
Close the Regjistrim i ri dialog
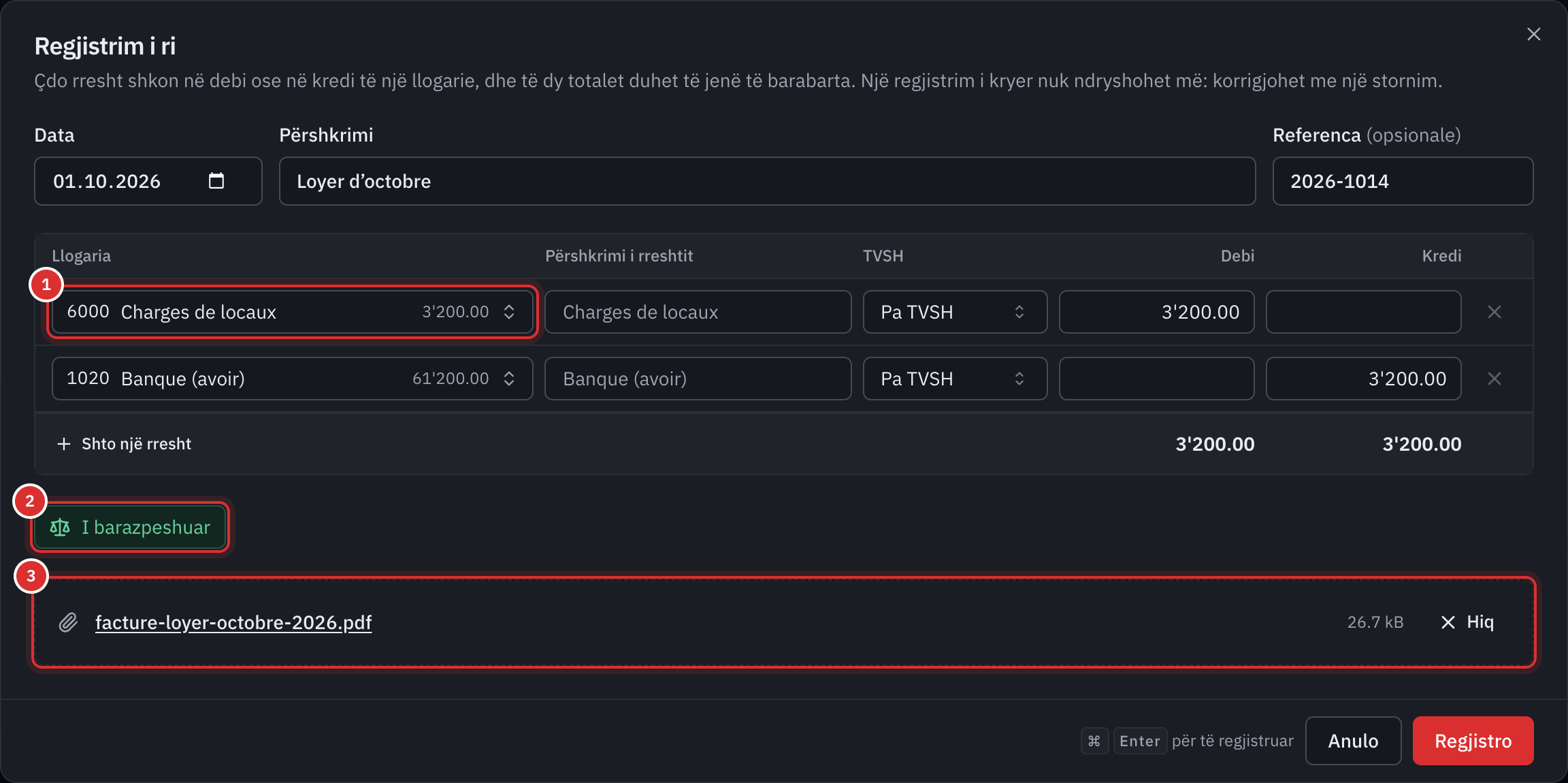tap(1533, 34)
